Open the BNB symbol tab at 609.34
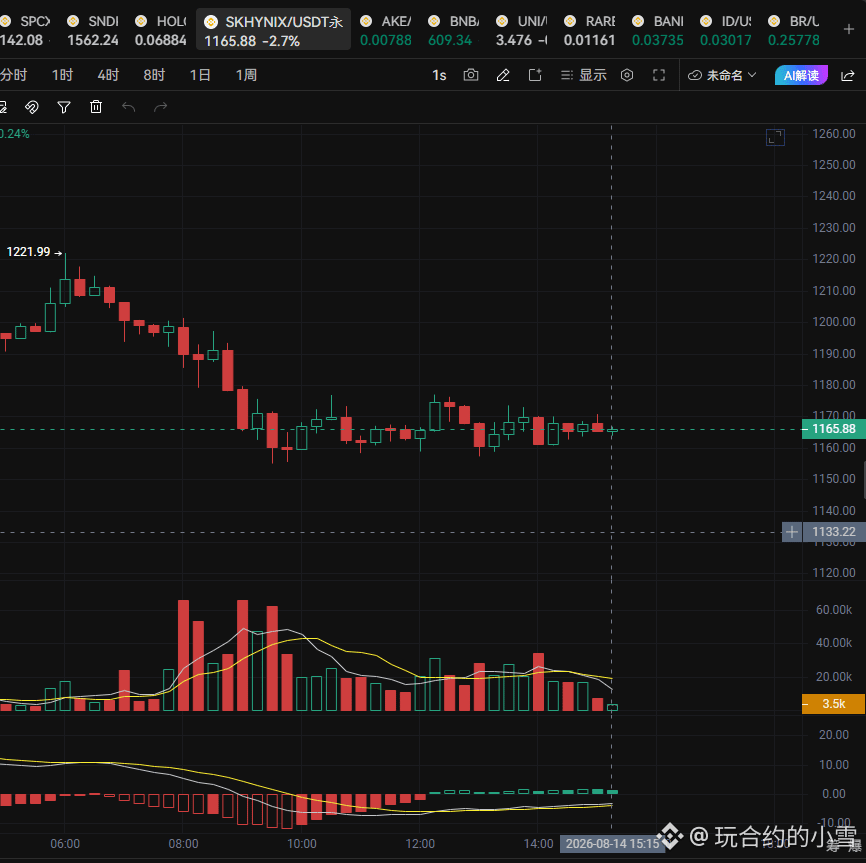Viewport: 866px width, 863px height. click(x=453, y=30)
